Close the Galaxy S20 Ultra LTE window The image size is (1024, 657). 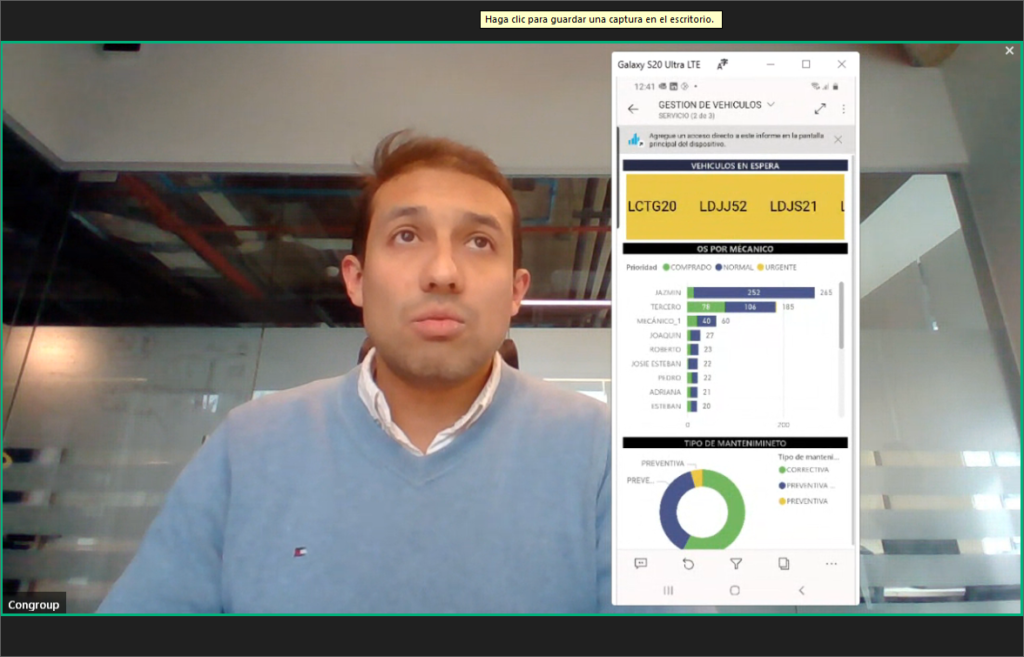841,64
